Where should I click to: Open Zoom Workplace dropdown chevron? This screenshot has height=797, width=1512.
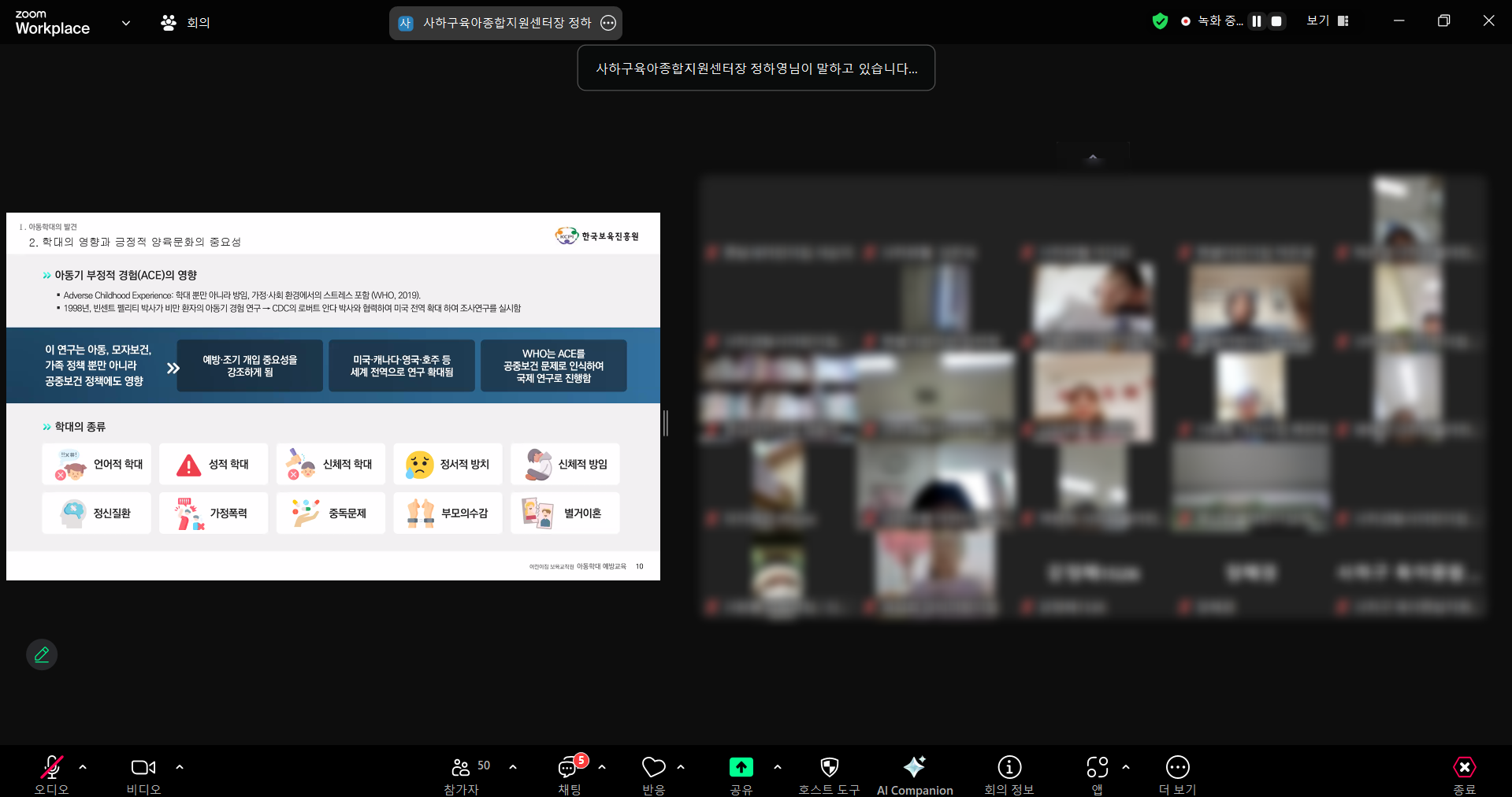(126, 23)
